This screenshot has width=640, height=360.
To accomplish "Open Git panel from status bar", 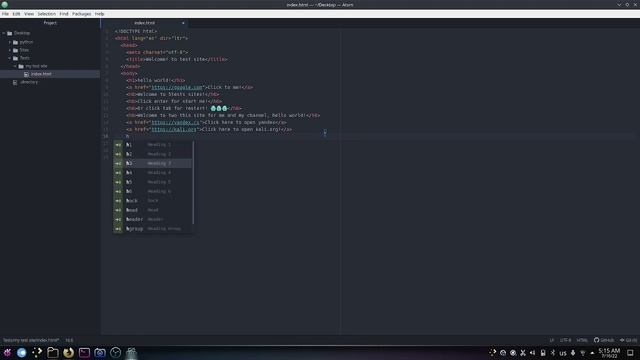I will coord(628,340).
